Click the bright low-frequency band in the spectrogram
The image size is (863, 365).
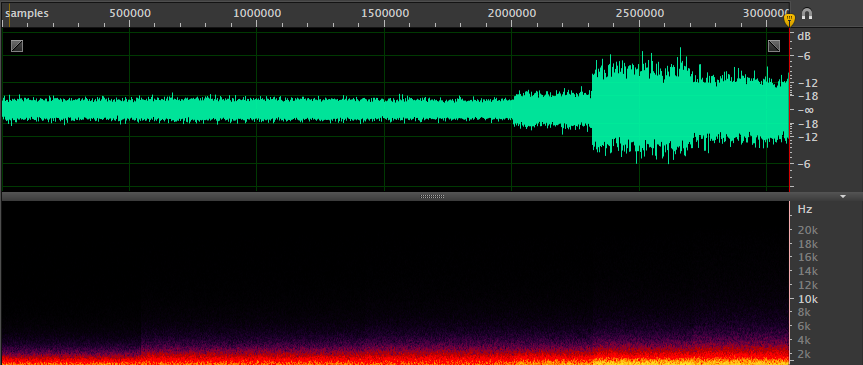pos(395,358)
